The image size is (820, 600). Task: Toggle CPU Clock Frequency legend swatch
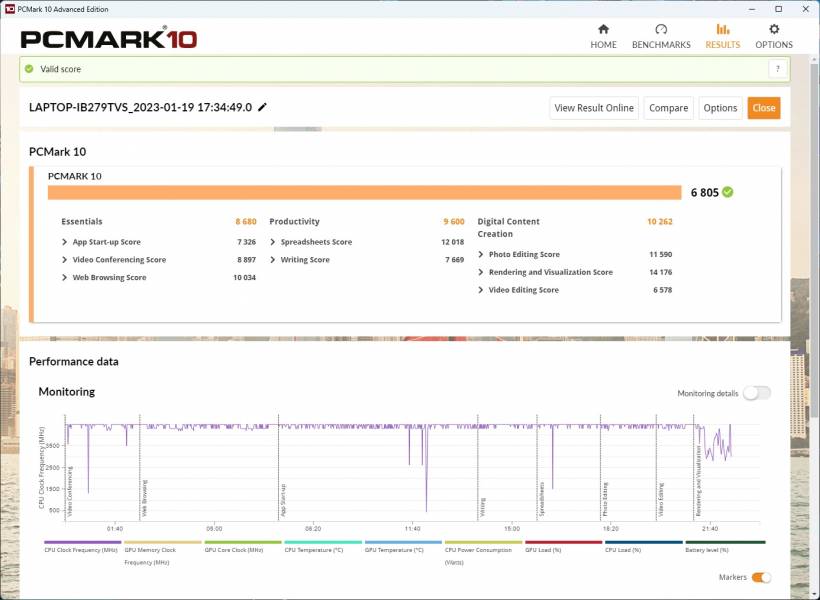pyautogui.click(x=83, y=542)
